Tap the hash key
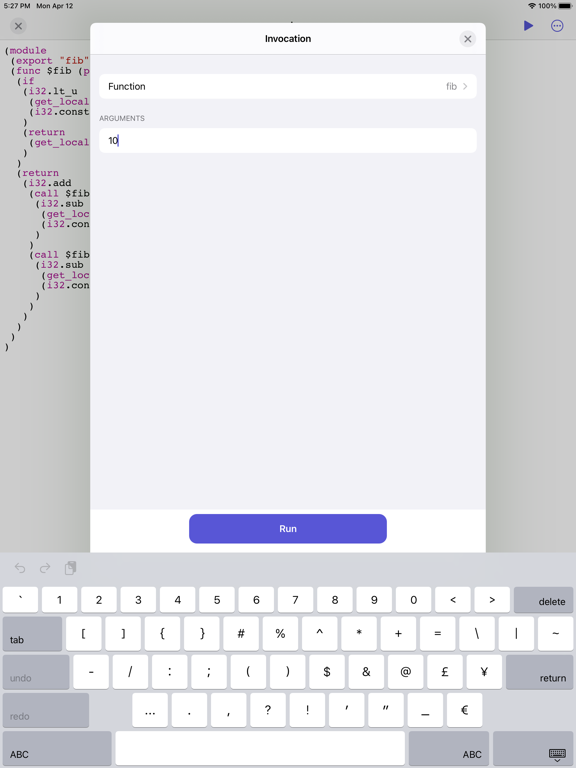576x768 pixels. click(x=241, y=633)
